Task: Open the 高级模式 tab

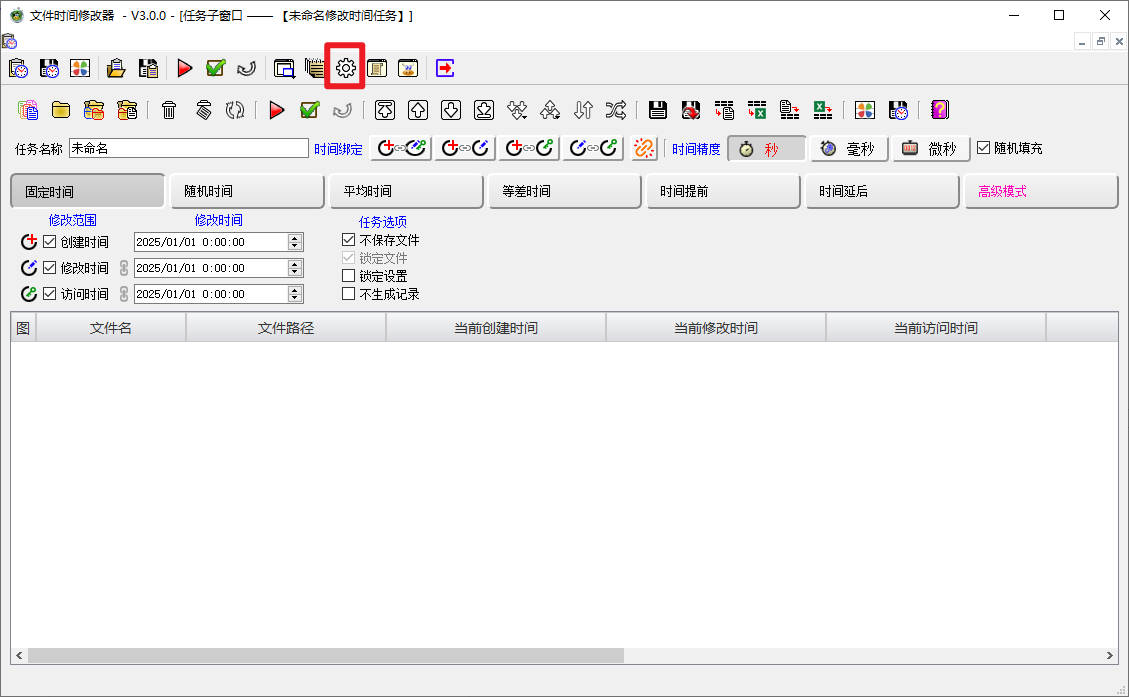Action: point(1039,191)
